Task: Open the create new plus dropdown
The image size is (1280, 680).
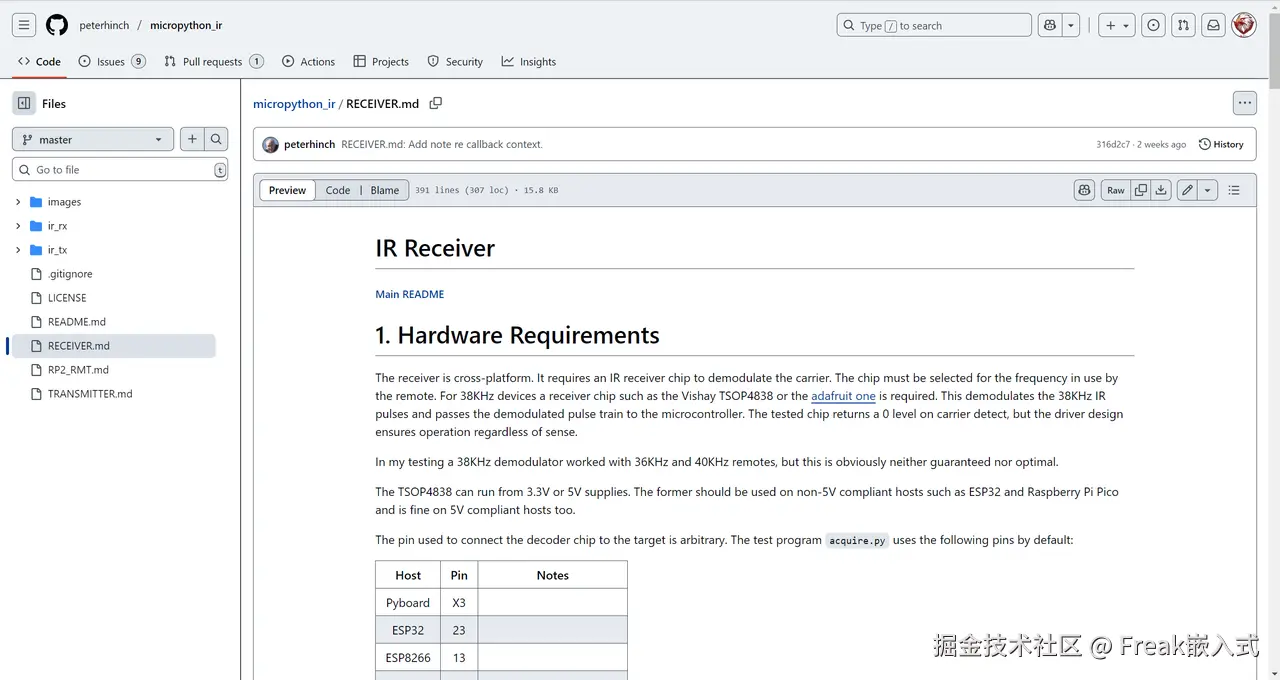Action: coord(1116,25)
